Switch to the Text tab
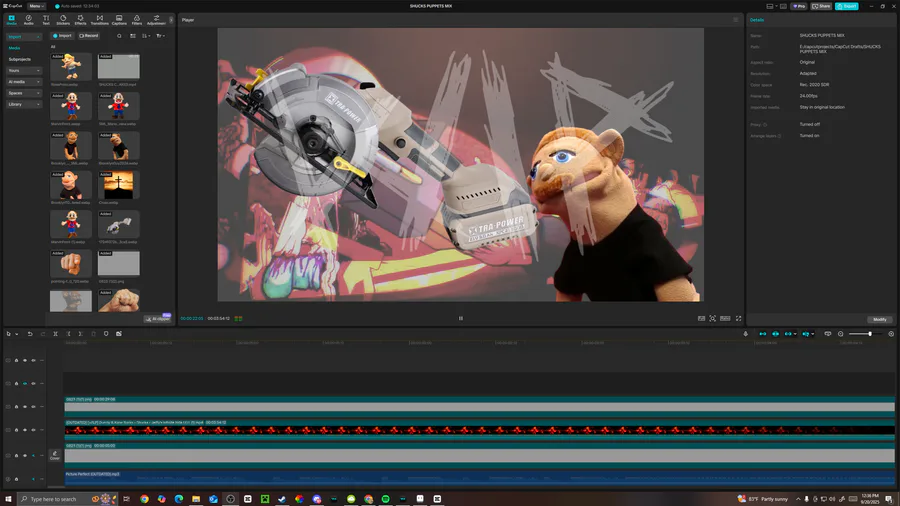 click(46, 20)
